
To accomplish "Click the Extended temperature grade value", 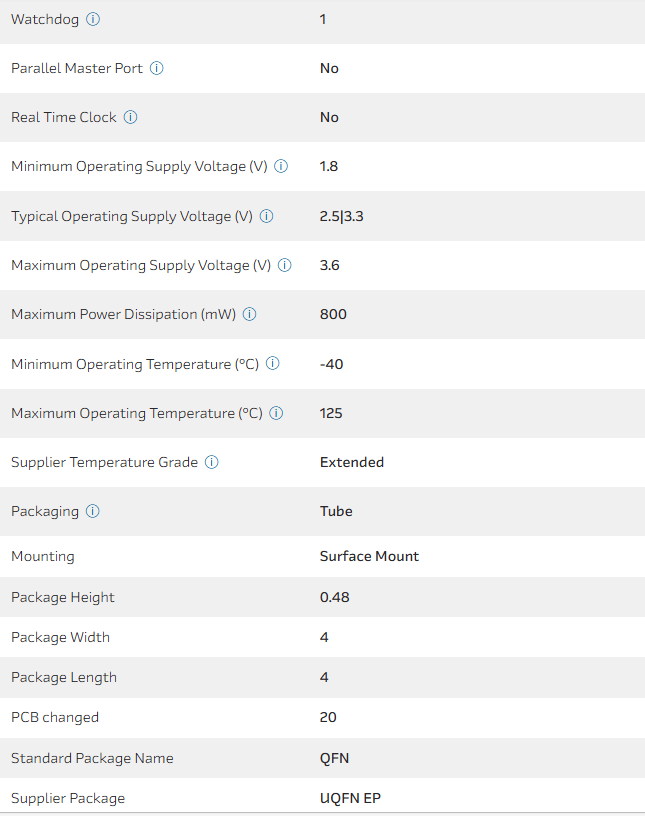I will coord(352,462).
